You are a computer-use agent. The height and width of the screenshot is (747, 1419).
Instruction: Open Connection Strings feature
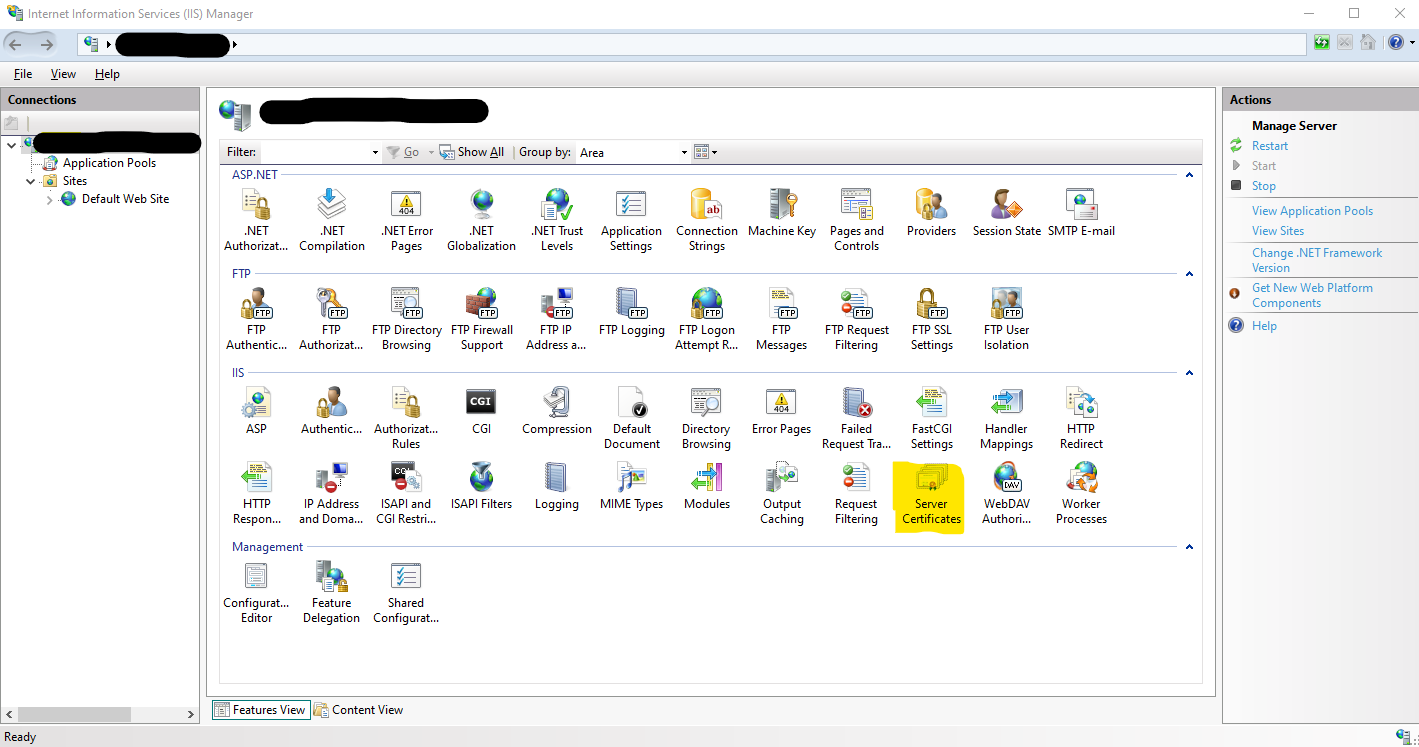(x=707, y=220)
